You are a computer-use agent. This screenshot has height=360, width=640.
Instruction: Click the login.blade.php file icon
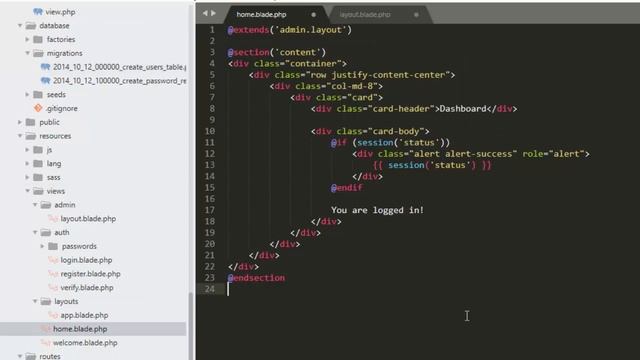53,260
